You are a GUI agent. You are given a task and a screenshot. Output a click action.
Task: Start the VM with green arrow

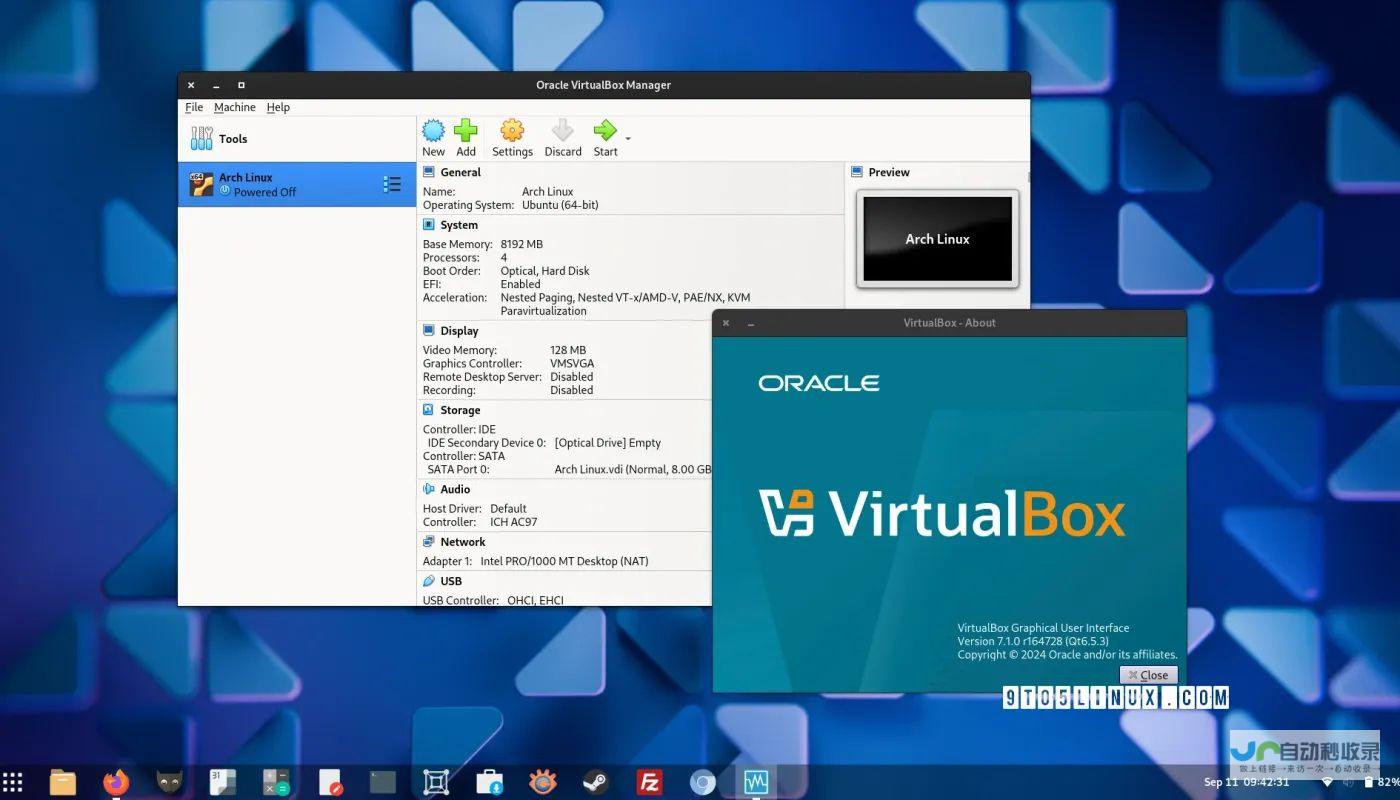605,131
